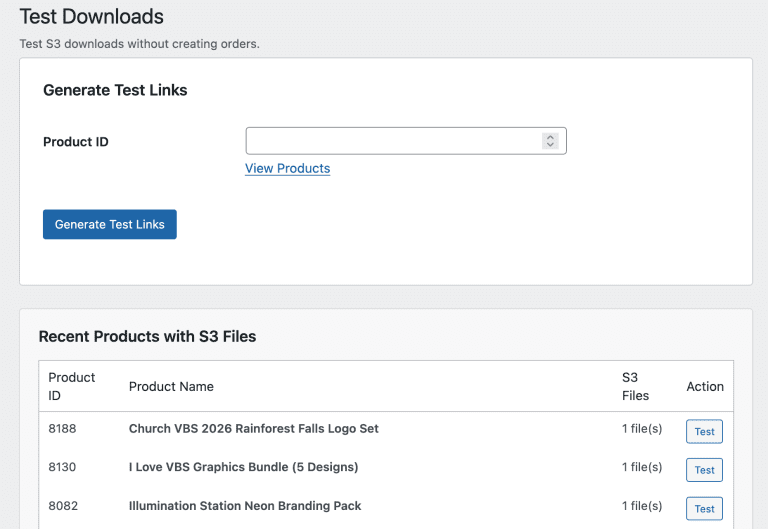Select product ID 8130 cell

pyautogui.click(x=62, y=467)
